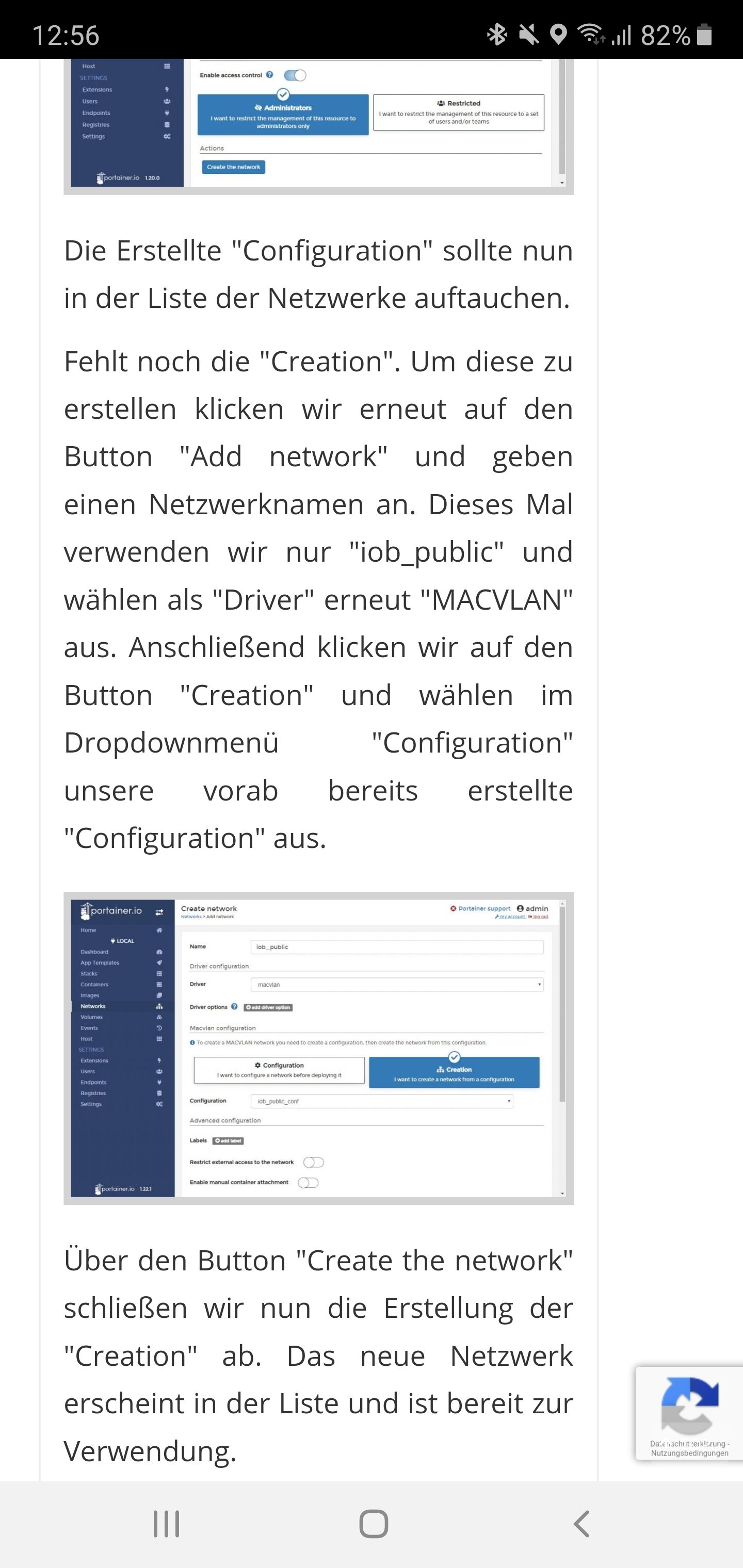
Task: Click the Create the network button
Action: 233,167
